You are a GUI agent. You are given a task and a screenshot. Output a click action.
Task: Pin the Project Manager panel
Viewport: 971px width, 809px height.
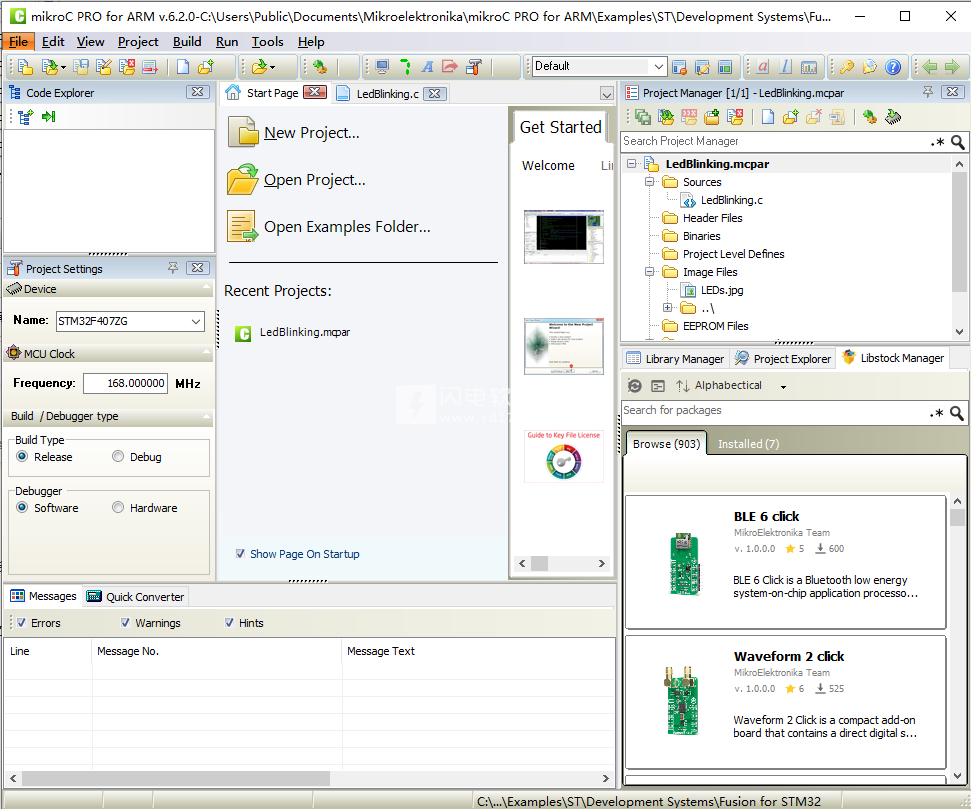pyautogui.click(x=928, y=92)
